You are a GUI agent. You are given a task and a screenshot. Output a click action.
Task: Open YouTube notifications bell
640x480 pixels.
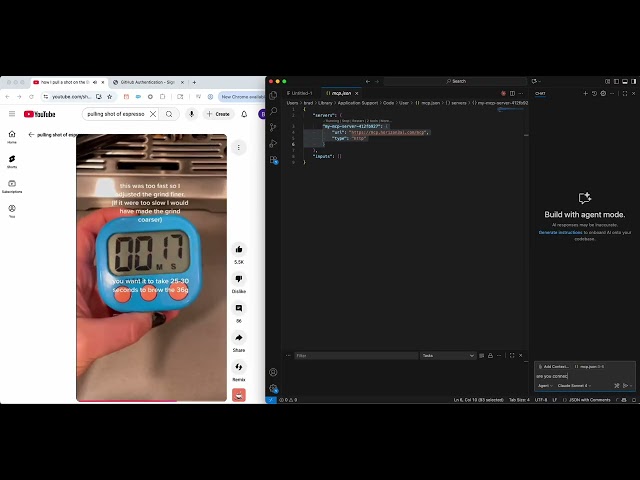click(x=244, y=114)
